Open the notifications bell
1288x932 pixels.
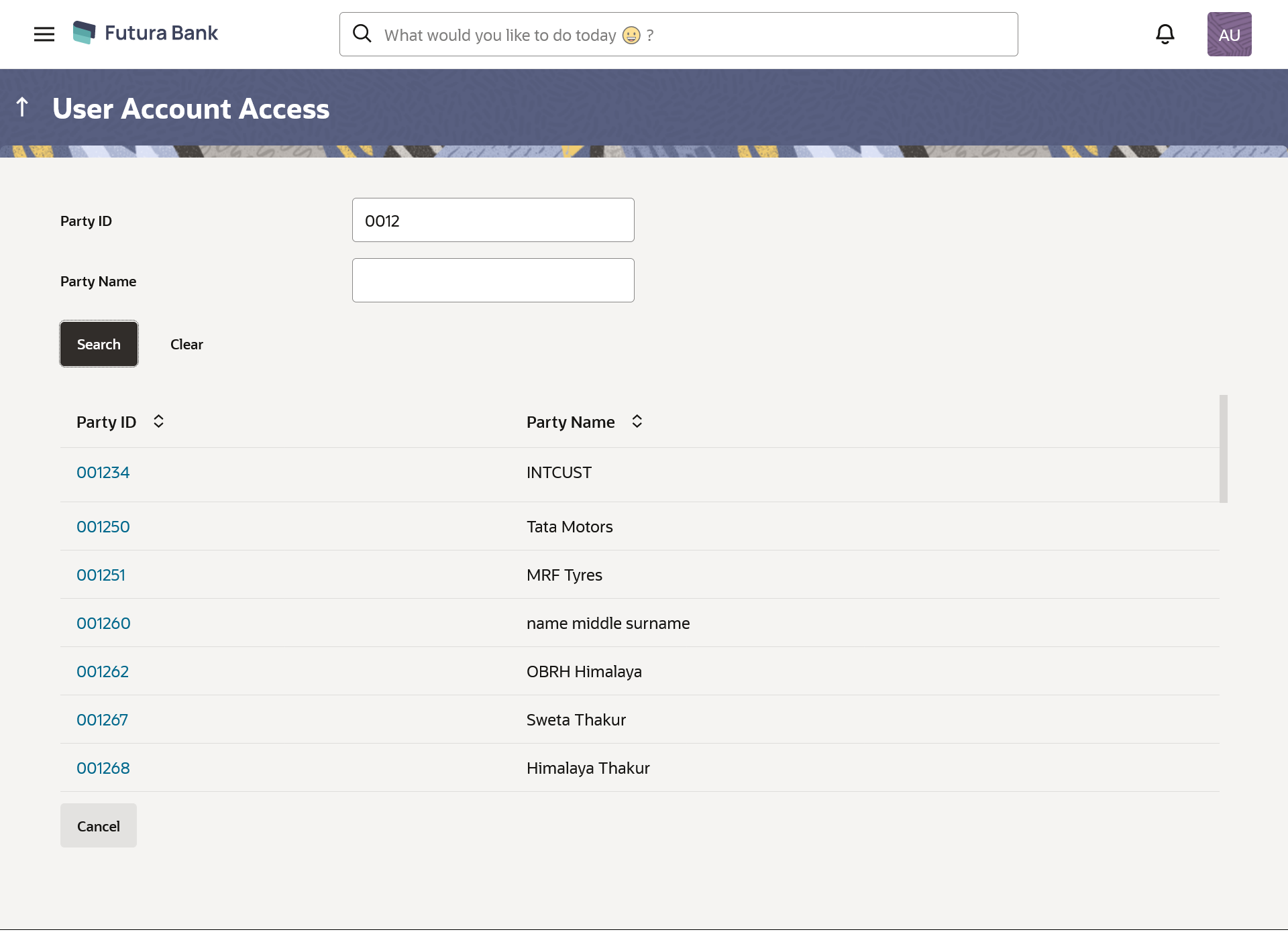[x=1165, y=34]
